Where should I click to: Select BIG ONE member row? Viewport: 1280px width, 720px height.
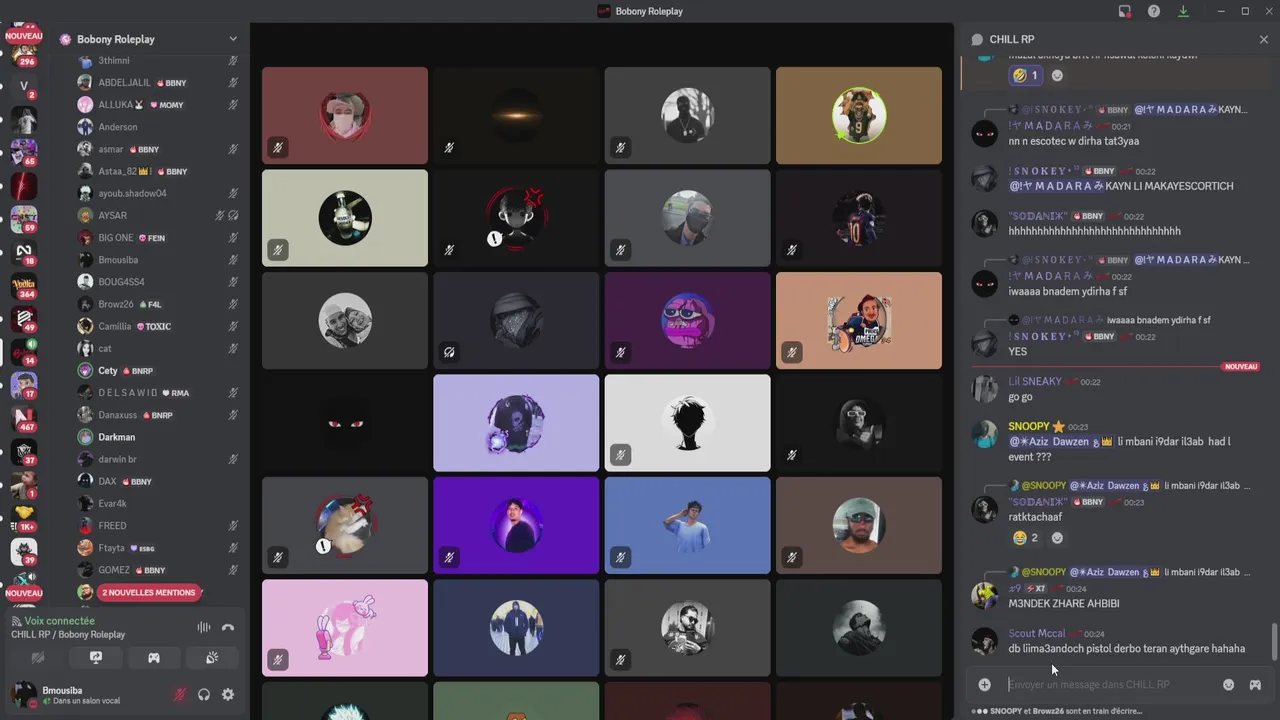point(157,238)
